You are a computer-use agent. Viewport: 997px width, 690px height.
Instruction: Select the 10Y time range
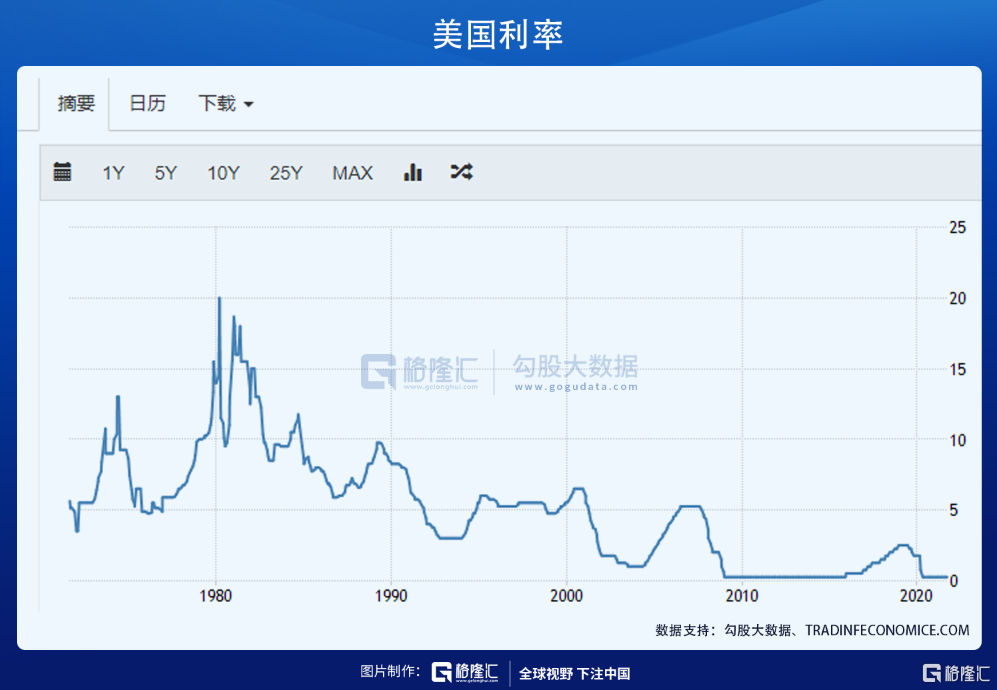point(223,173)
